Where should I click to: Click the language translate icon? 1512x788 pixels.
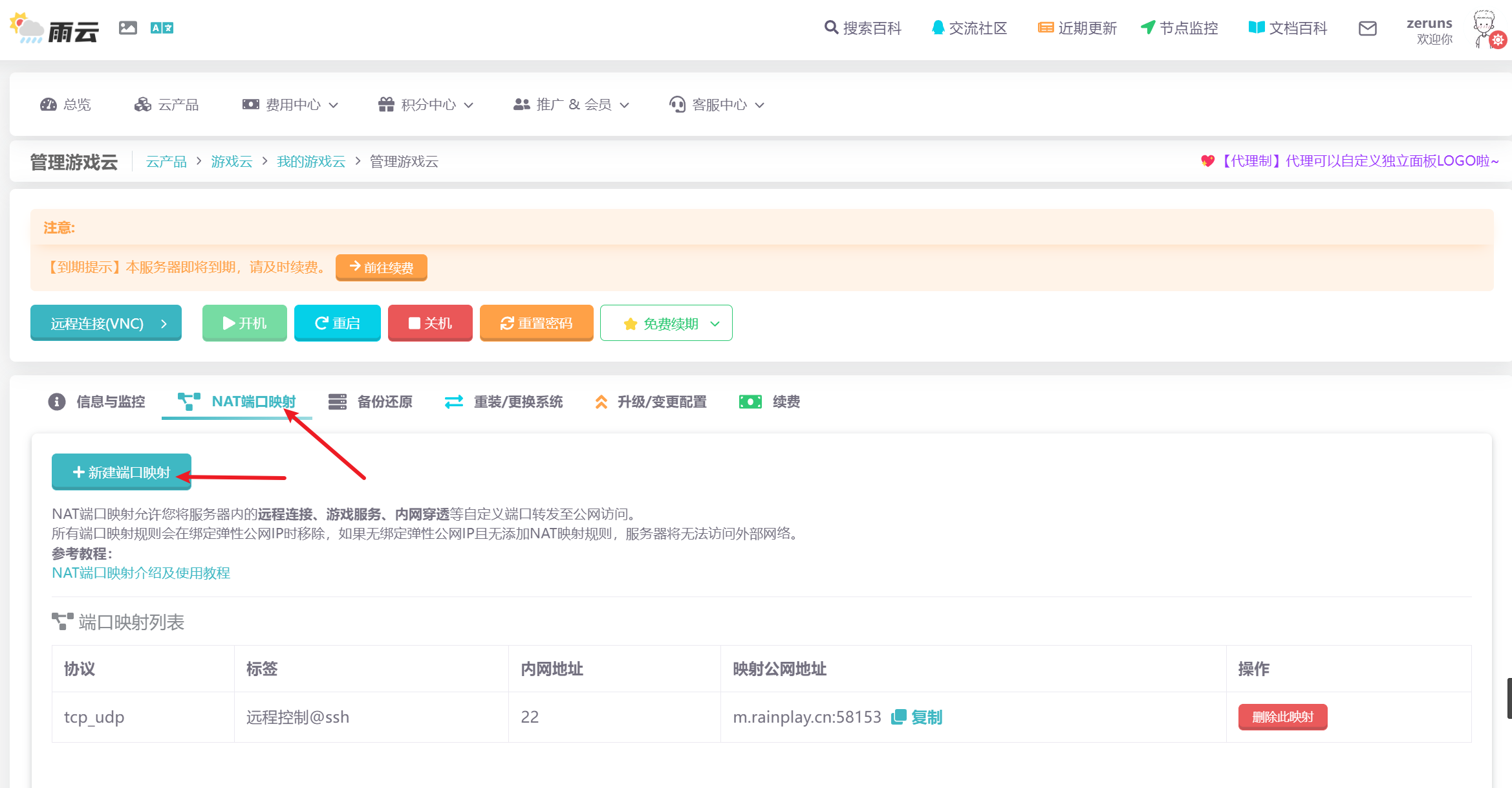[162, 28]
